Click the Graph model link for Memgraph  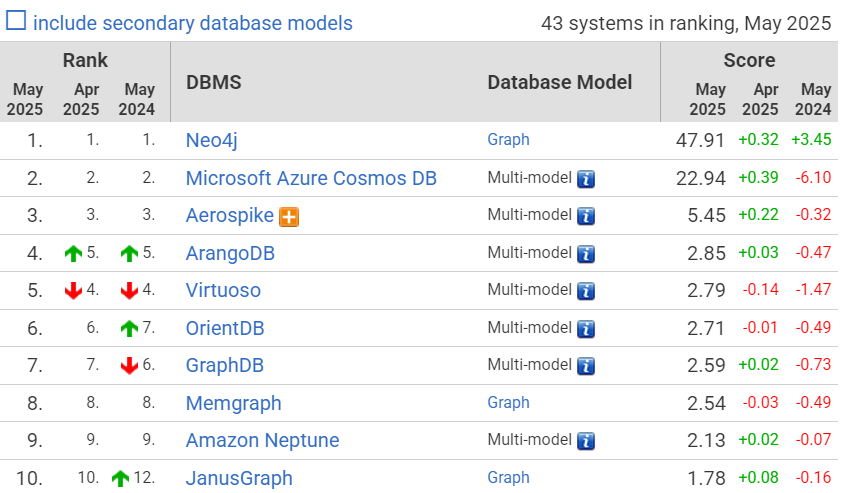(x=508, y=403)
